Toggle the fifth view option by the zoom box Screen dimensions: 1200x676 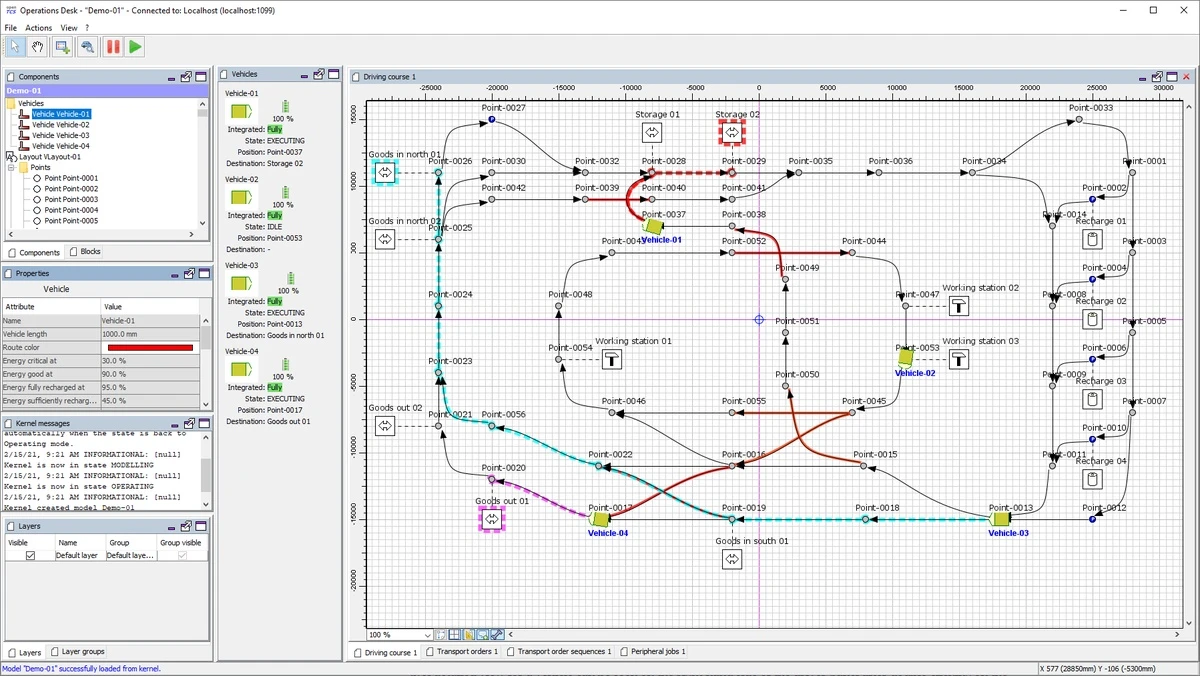[x=496, y=634]
